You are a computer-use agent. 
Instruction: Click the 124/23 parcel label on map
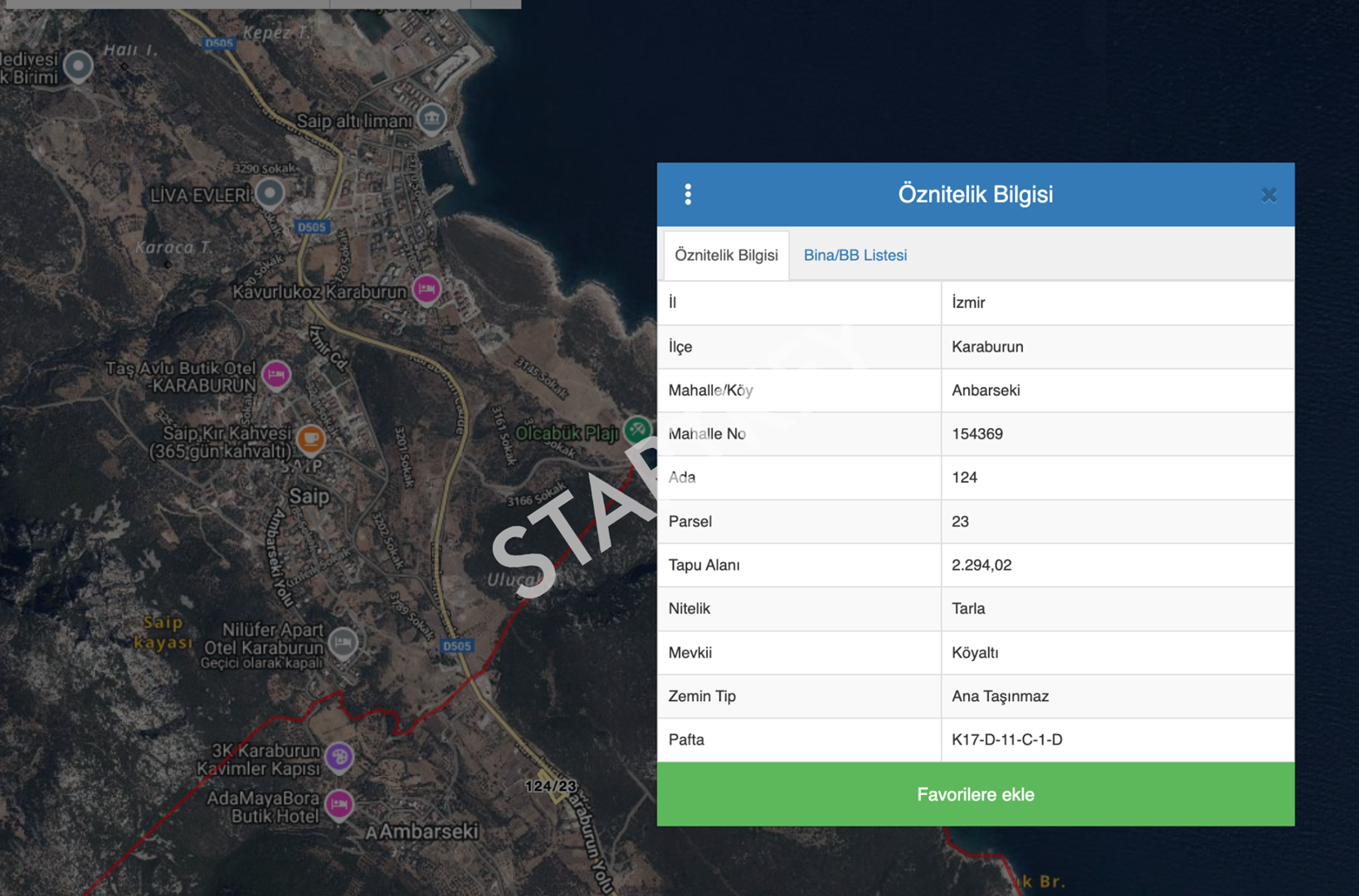(x=551, y=786)
